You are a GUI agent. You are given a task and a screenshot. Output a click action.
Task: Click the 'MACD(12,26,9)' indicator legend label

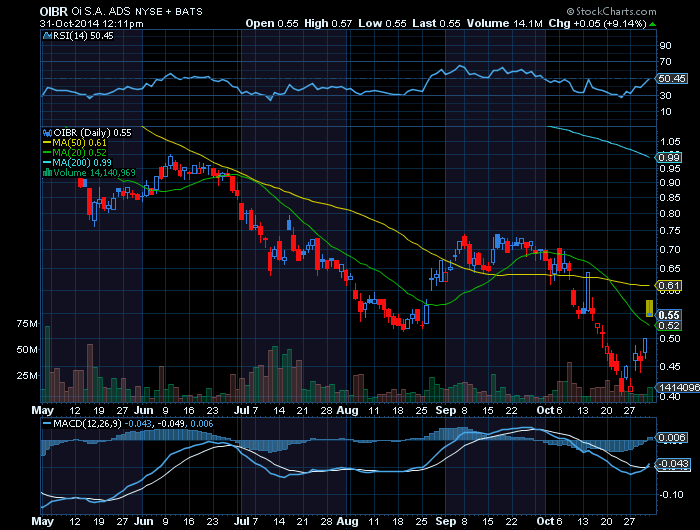pyautogui.click(x=87, y=423)
